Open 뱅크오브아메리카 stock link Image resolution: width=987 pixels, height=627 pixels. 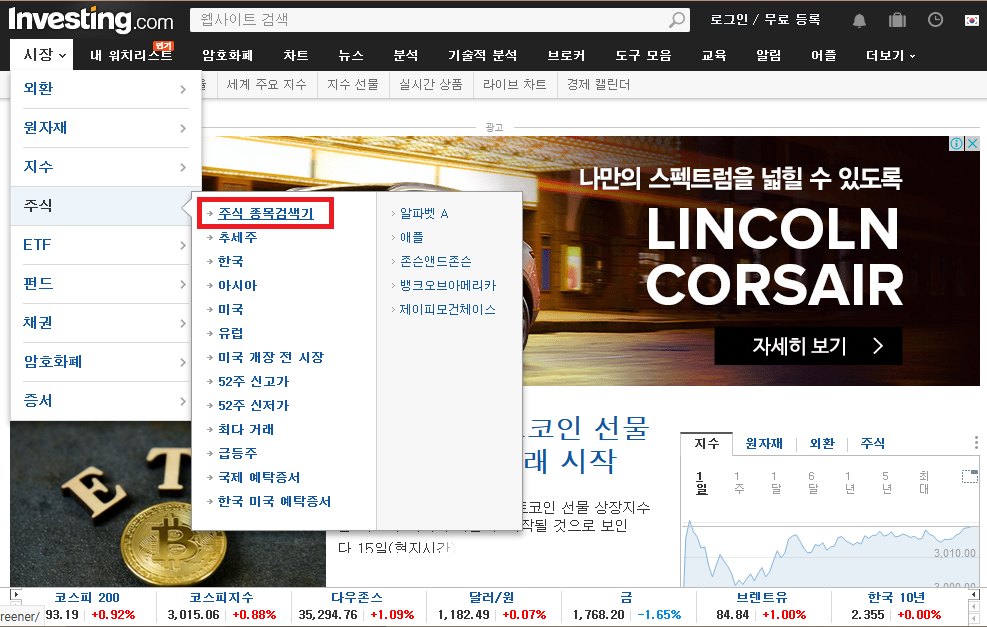[448, 285]
